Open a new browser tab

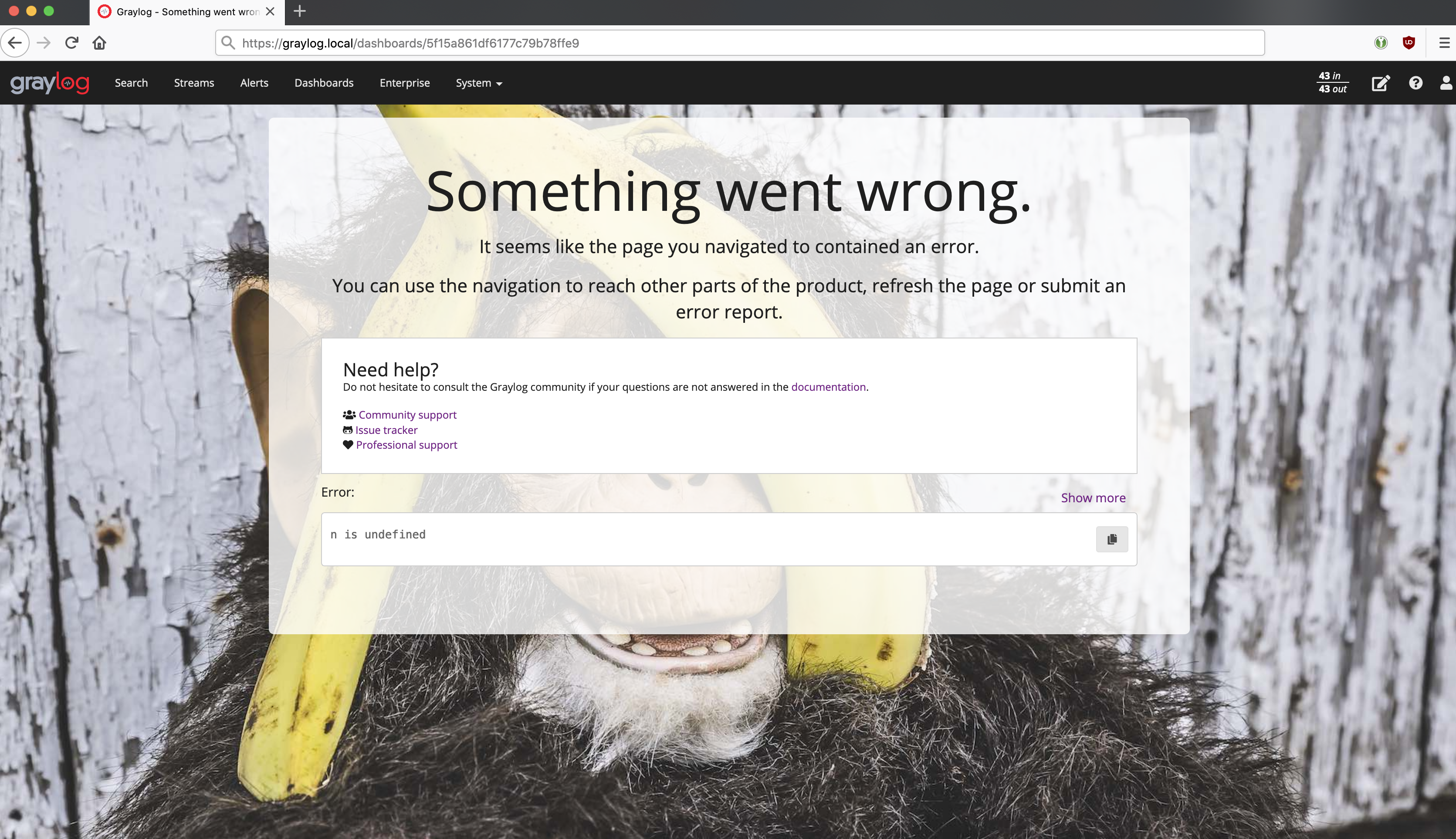click(x=300, y=11)
